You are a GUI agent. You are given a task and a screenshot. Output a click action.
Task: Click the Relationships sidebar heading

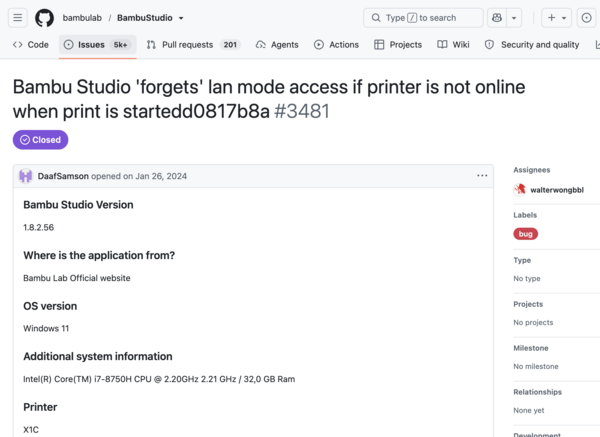[x=537, y=392]
